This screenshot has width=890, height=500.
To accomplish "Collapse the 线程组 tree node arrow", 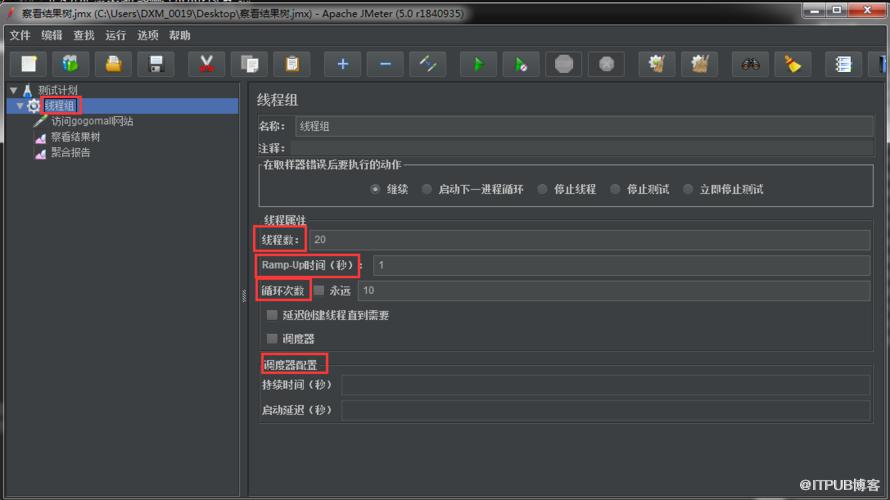I will pos(20,106).
